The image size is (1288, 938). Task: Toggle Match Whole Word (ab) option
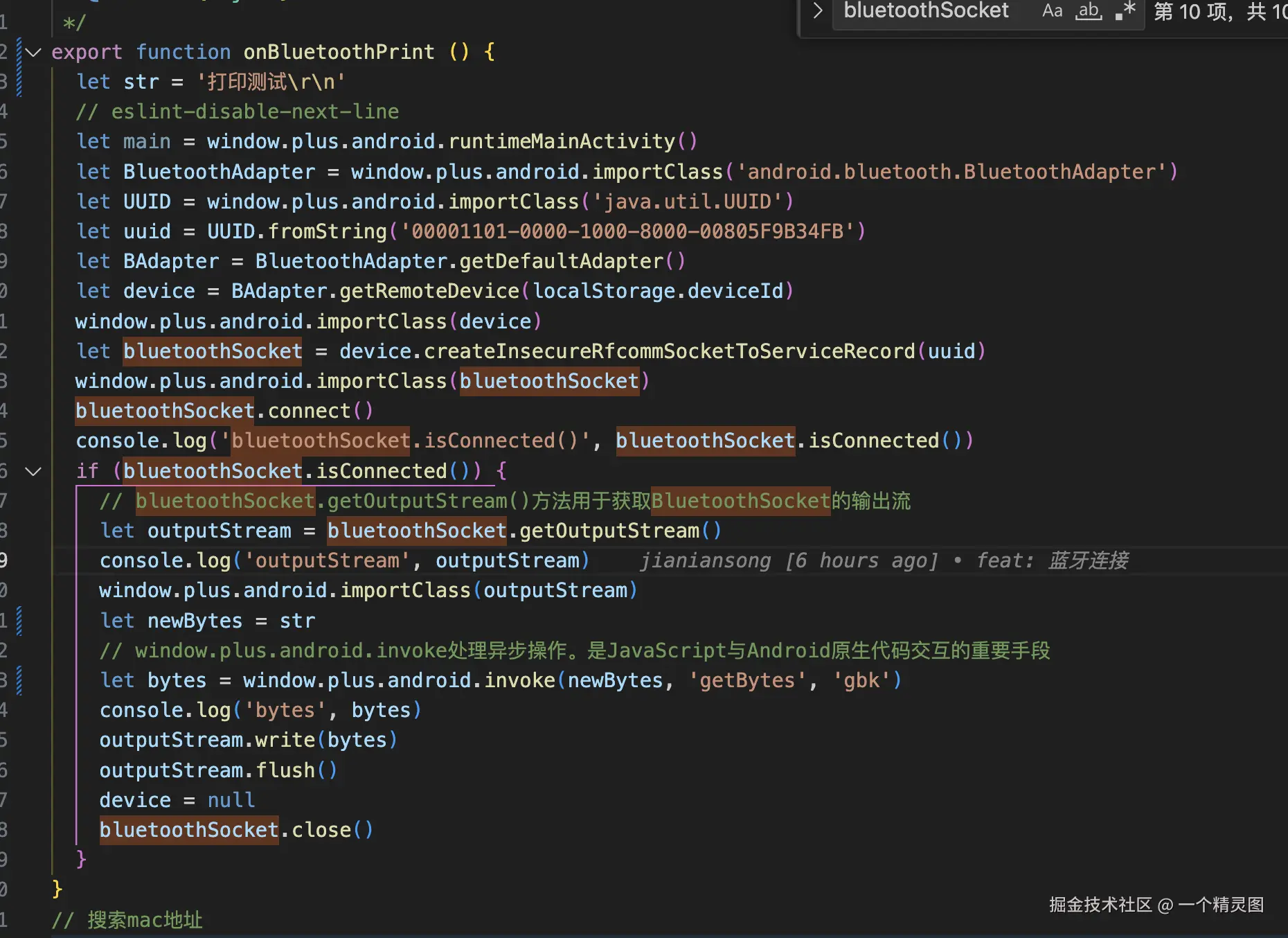click(1089, 11)
